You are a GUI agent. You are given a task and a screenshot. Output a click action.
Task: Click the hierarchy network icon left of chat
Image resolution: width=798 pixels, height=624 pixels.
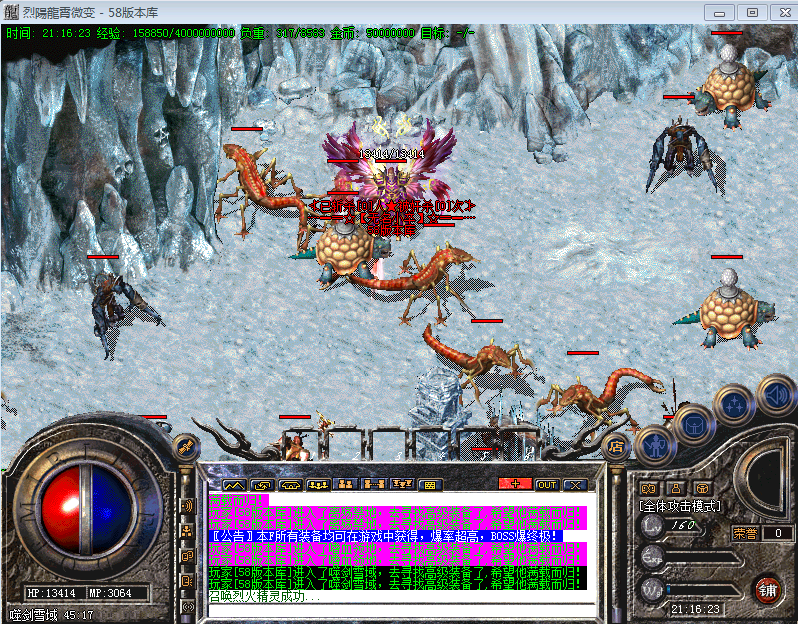point(187,531)
